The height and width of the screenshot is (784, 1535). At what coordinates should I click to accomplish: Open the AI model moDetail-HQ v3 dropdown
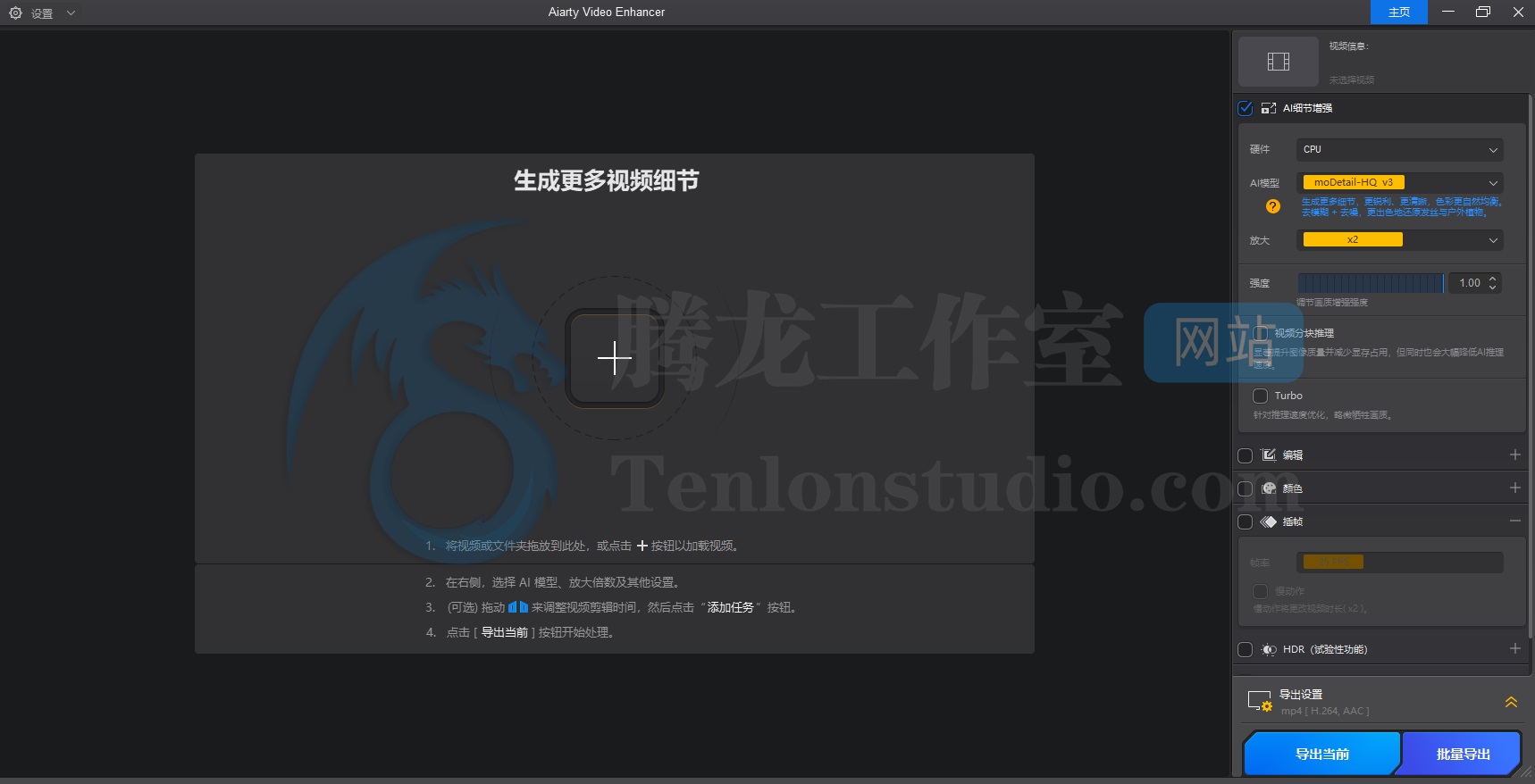1399,182
